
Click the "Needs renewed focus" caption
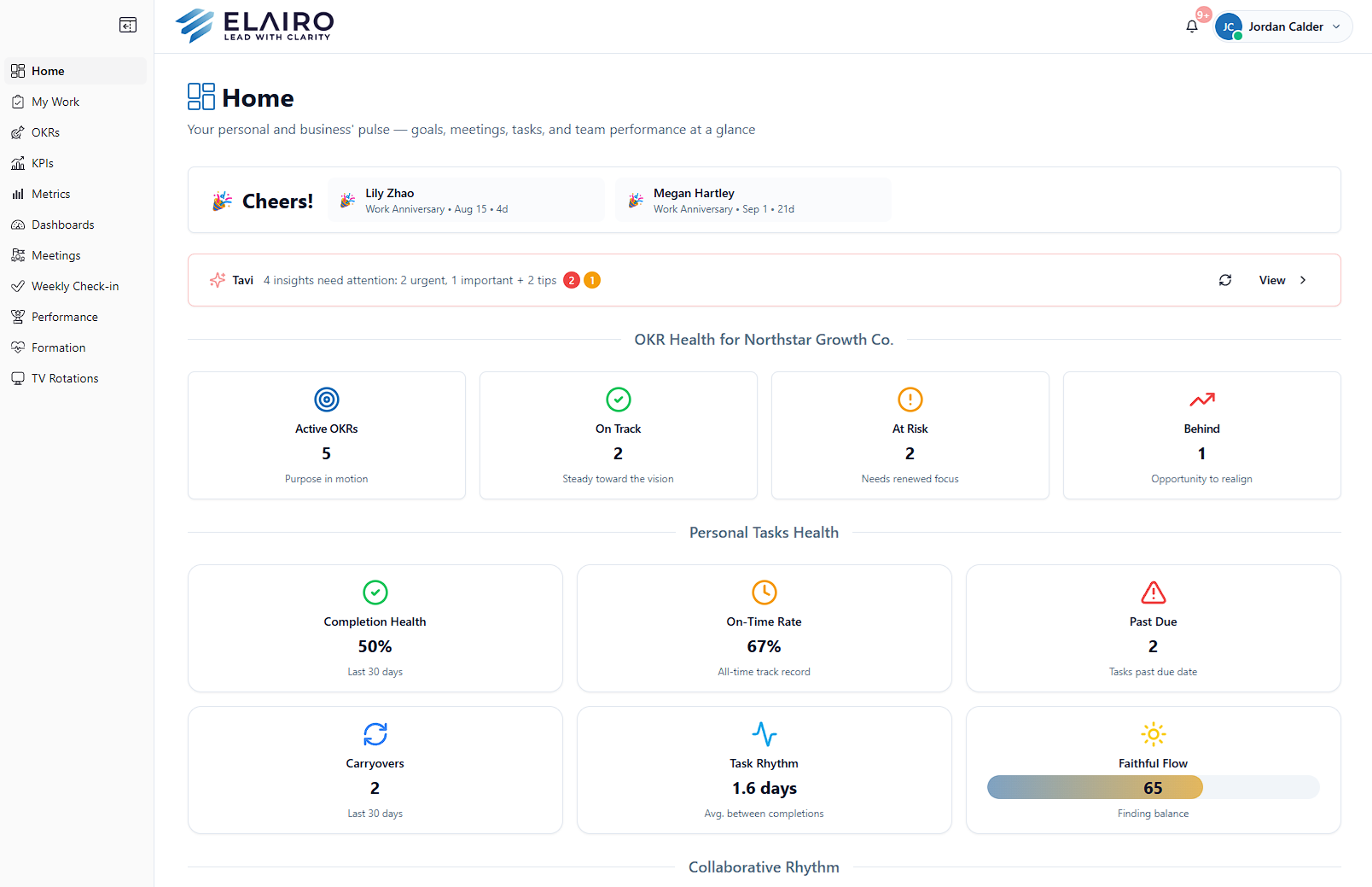coord(910,479)
